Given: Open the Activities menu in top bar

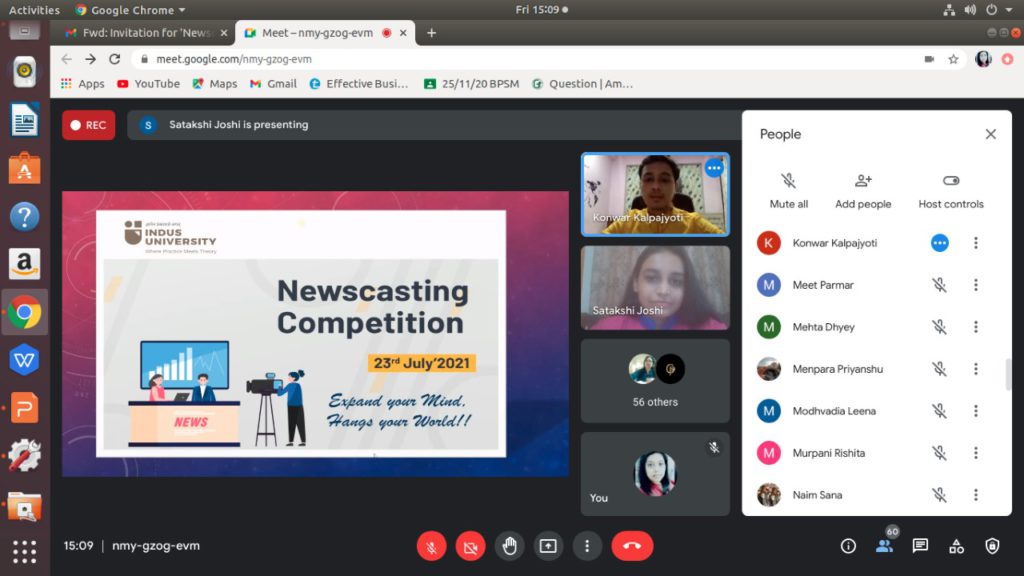Looking at the screenshot, I should click(x=34, y=10).
